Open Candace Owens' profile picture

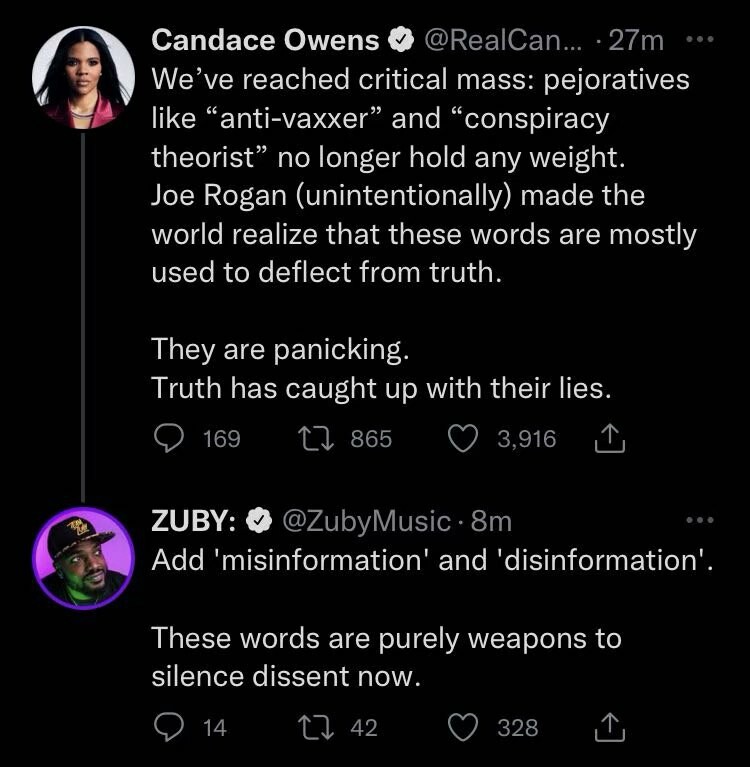(x=83, y=77)
